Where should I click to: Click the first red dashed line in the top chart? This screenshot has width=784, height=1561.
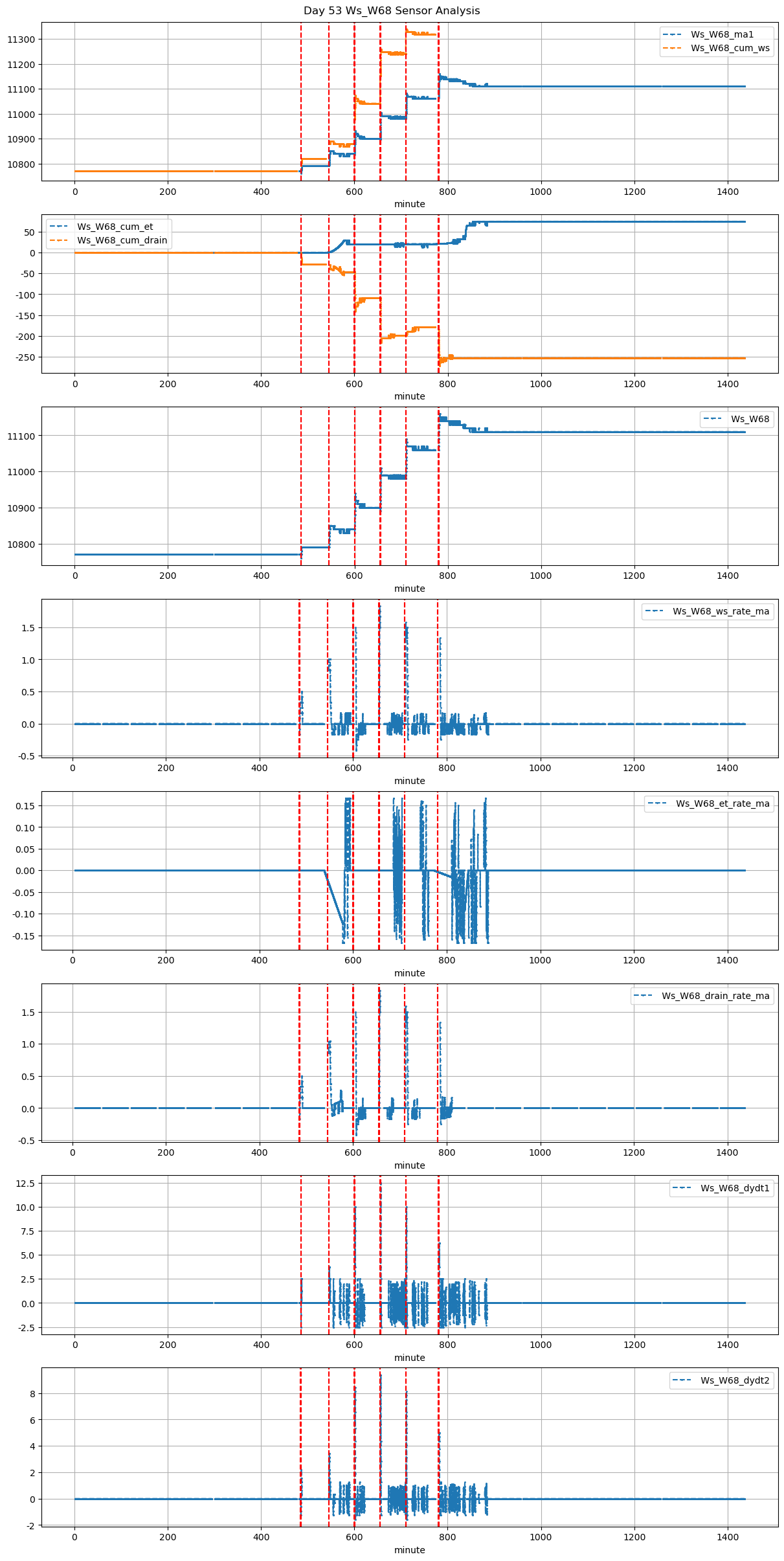click(x=301, y=97)
